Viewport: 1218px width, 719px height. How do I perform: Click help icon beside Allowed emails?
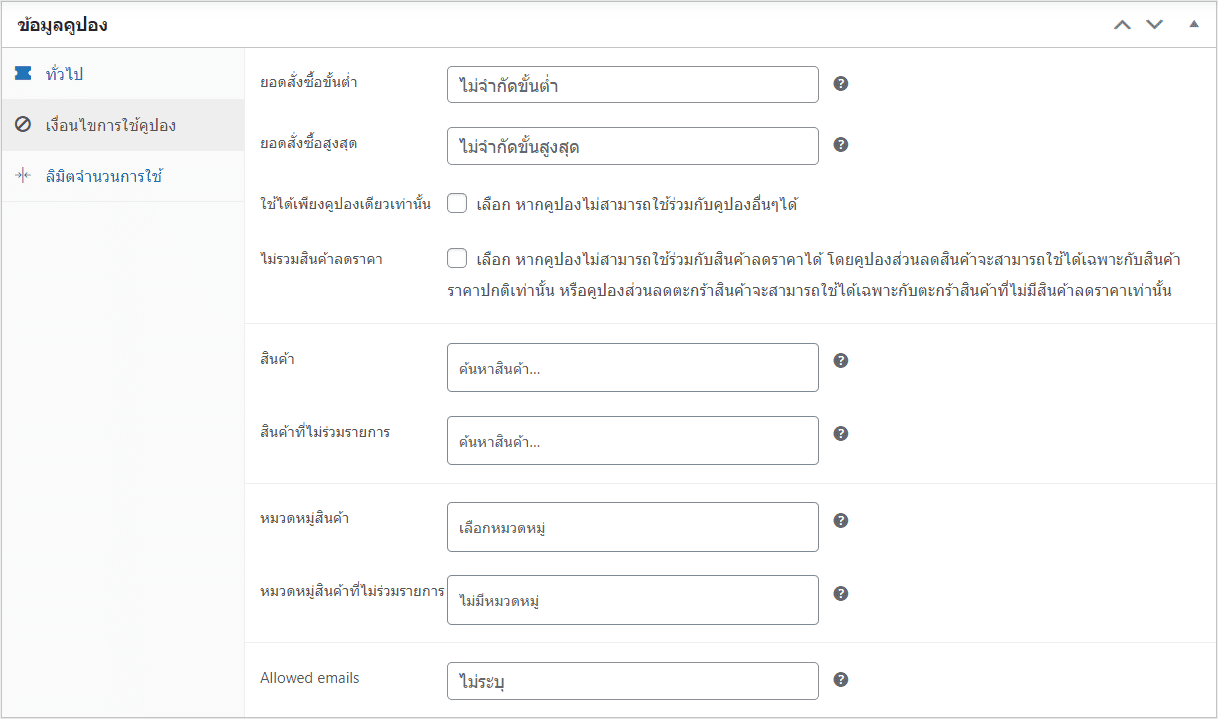(x=841, y=680)
